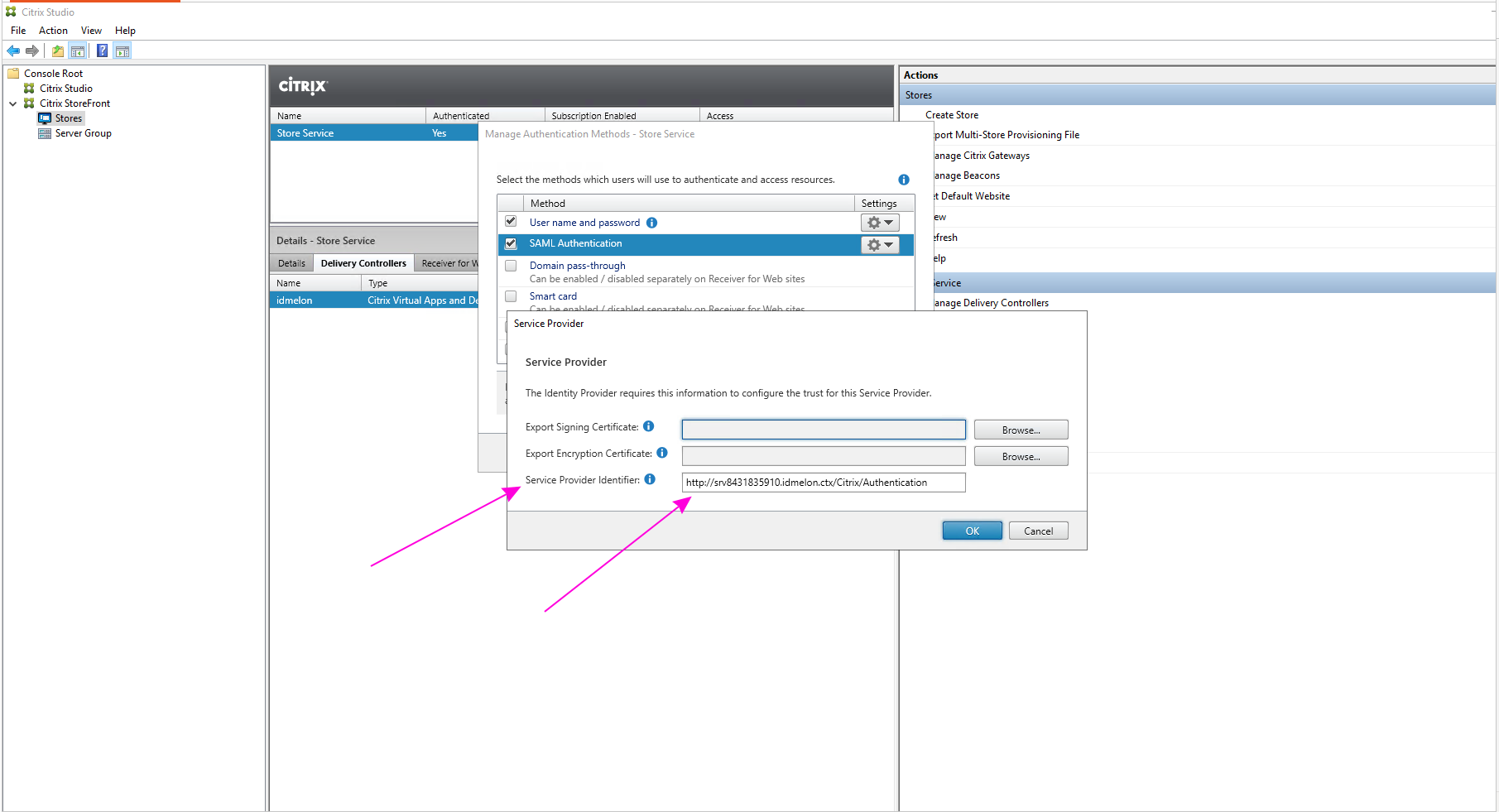The height and width of the screenshot is (812, 1499).
Task: Open the View menu
Action: [x=91, y=31]
